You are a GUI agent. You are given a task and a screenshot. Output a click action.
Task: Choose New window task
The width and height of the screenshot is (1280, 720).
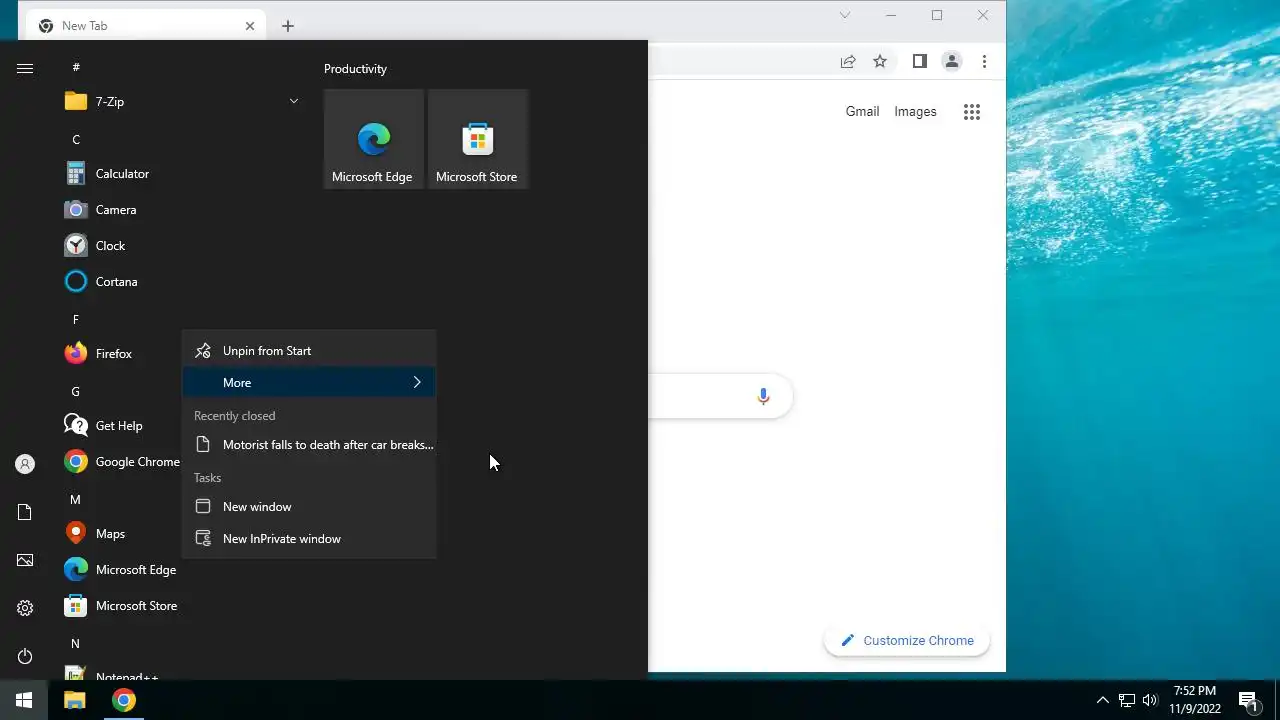click(x=309, y=507)
